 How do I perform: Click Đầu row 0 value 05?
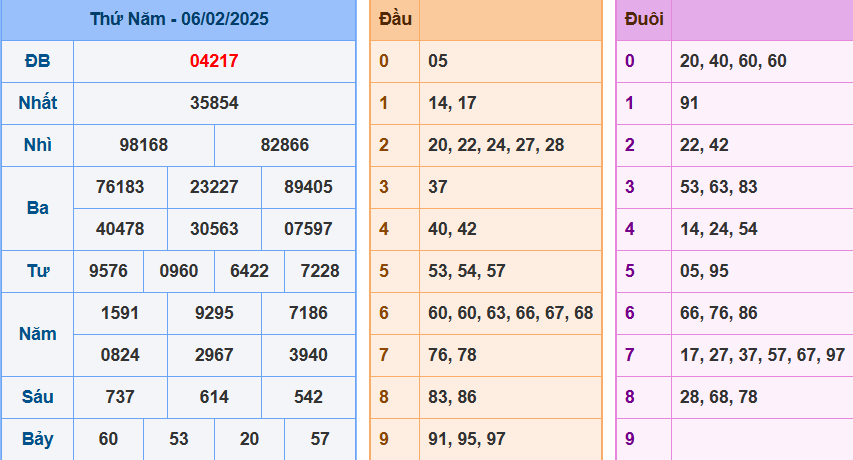[438, 61]
